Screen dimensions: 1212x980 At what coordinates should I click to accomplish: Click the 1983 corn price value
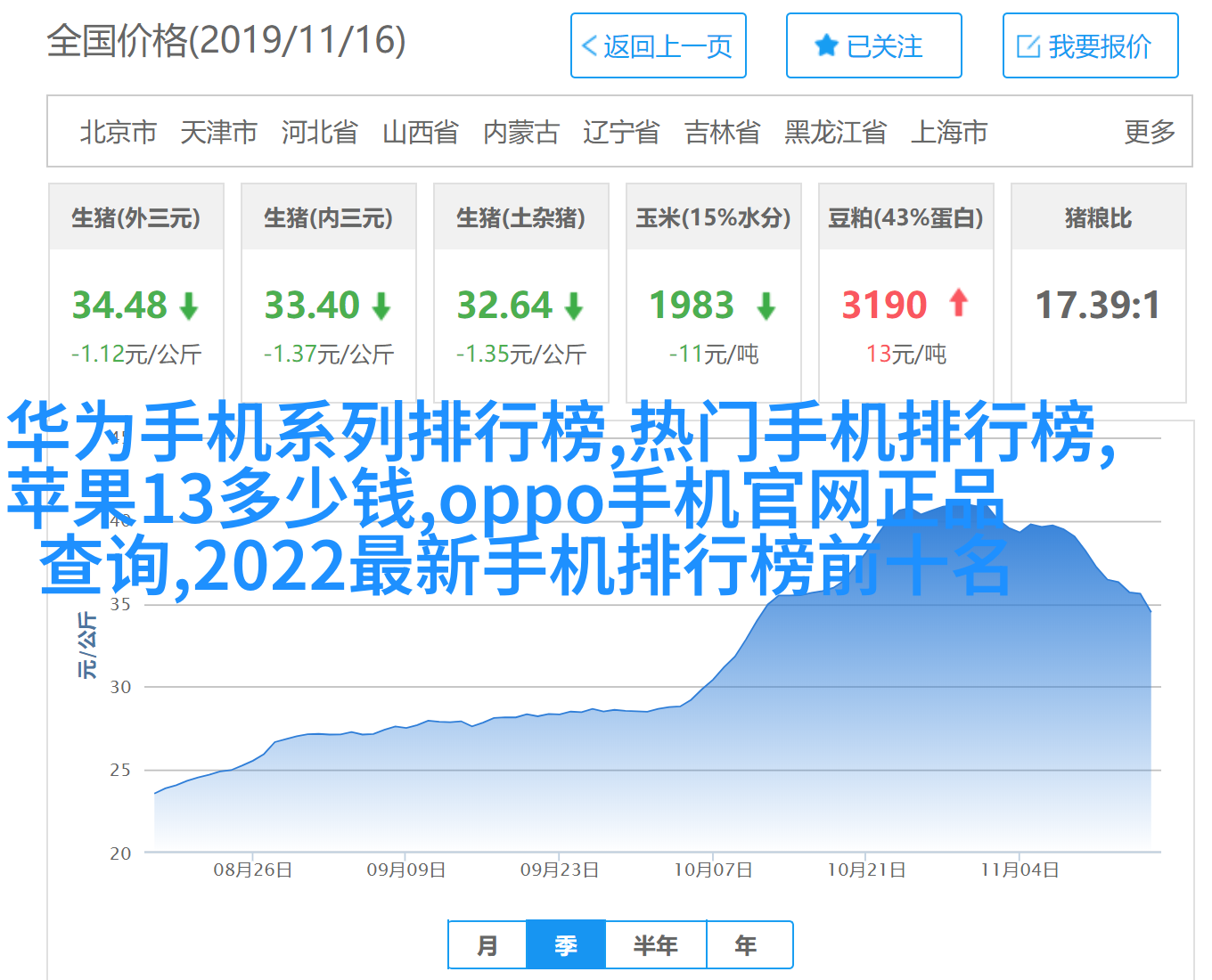[x=692, y=306]
